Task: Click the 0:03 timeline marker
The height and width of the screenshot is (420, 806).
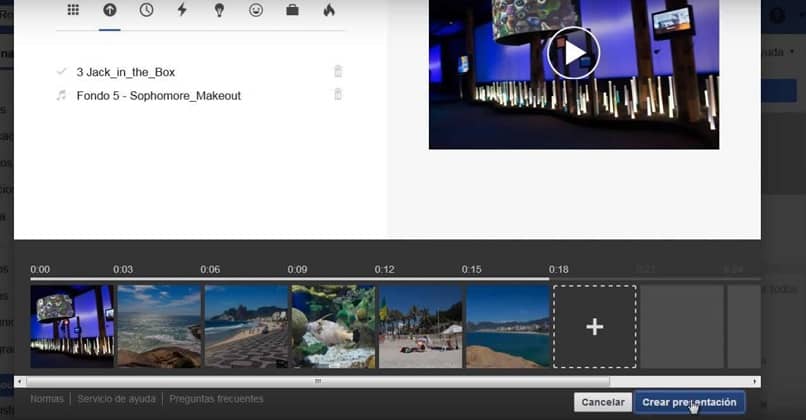Action: 123,269
